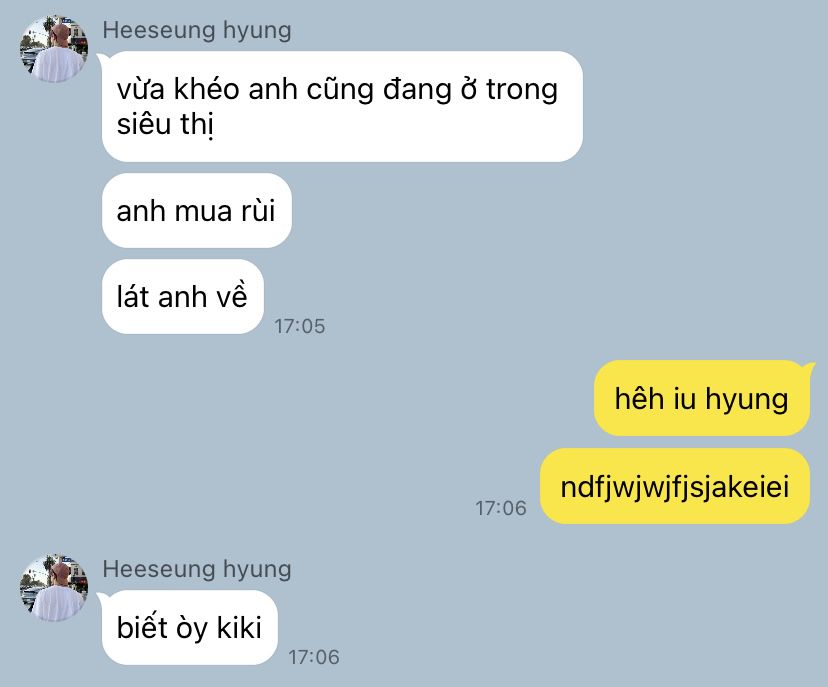The height and width of the screenshot is (687, 828).
Task: Click the word 'về' in third bubble
Action: tap(231, 296)
